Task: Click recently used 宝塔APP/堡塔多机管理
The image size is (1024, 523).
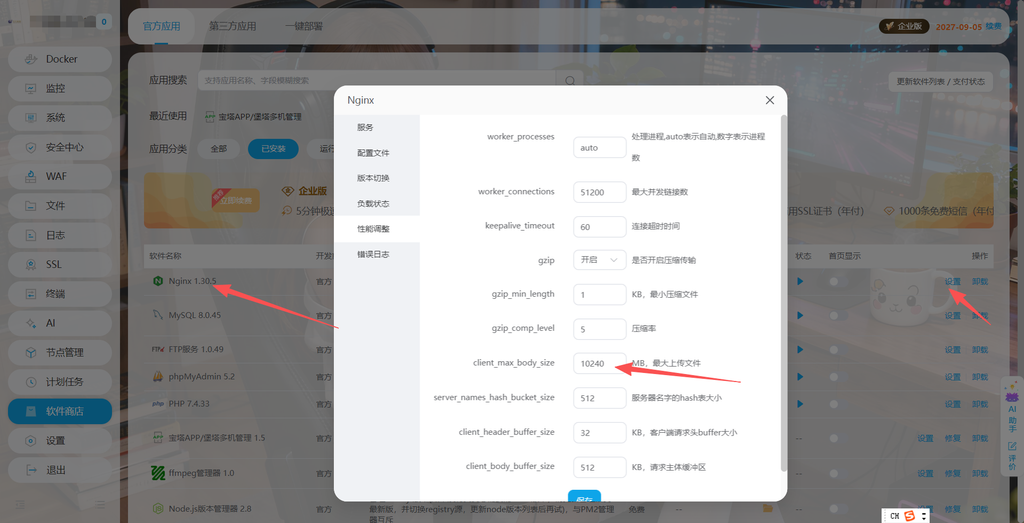Action: coord(253,116)
